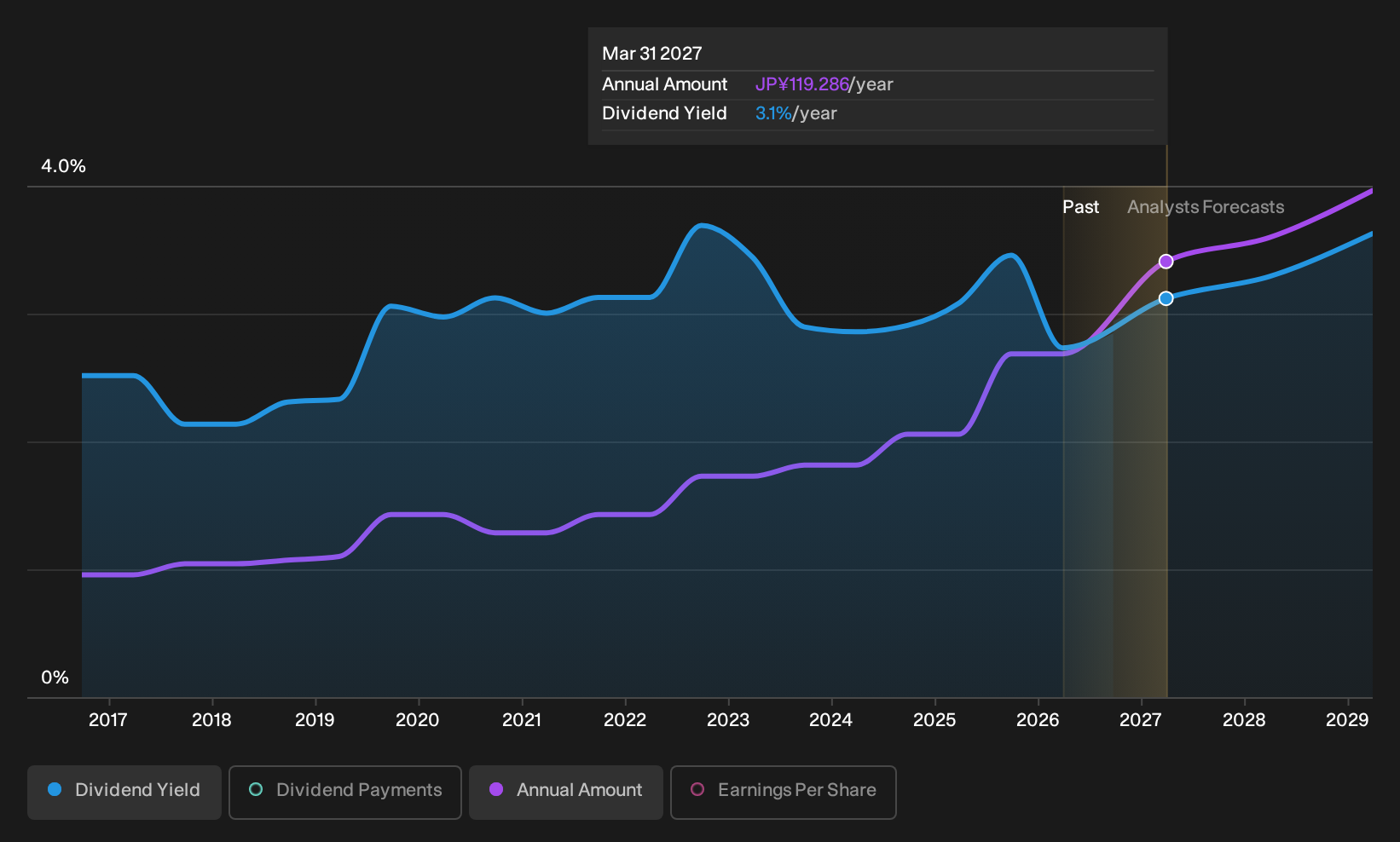Click the 2023 x-axis label

coord(728,720)
